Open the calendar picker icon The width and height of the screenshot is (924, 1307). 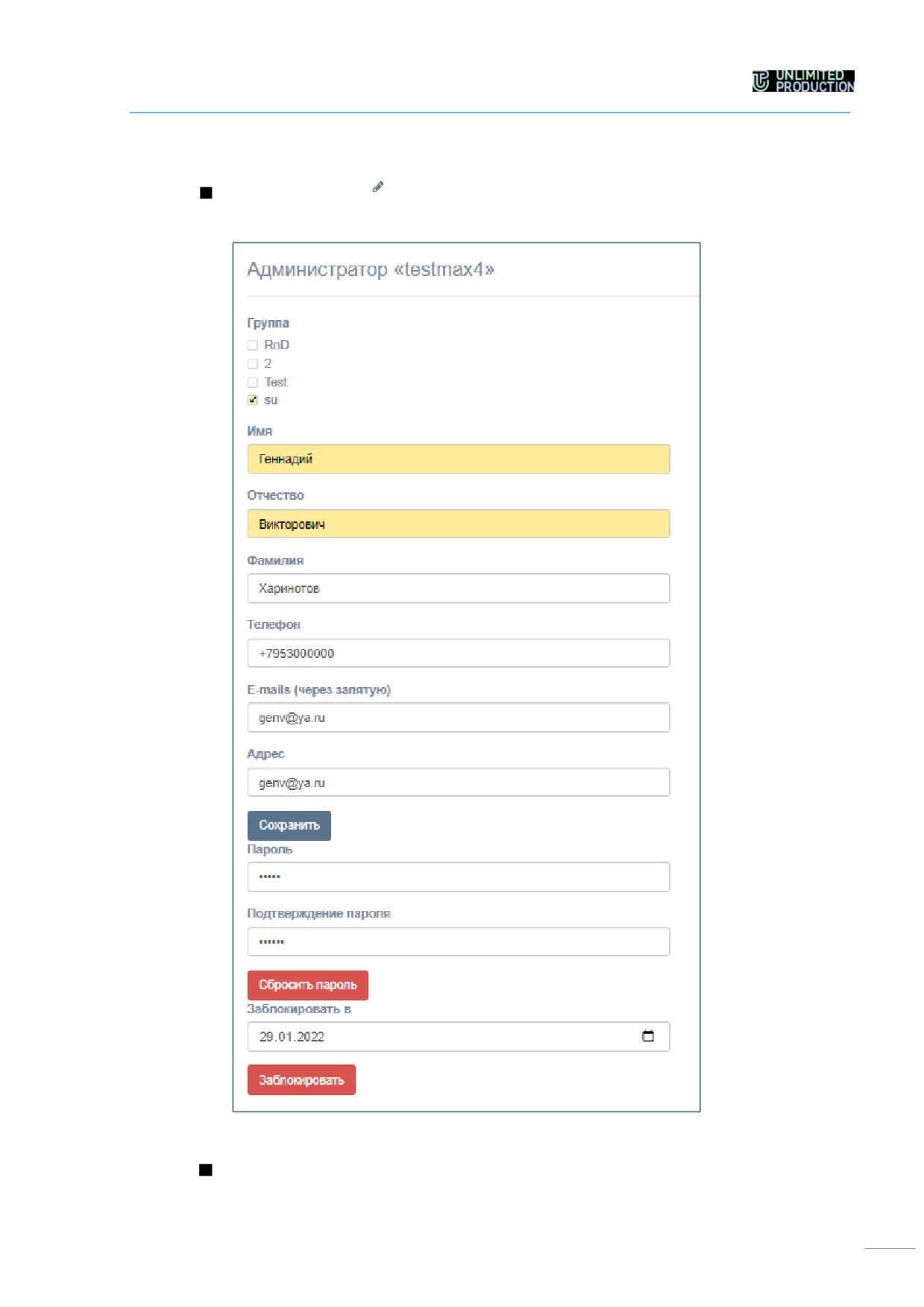[x=648, y=1036]
